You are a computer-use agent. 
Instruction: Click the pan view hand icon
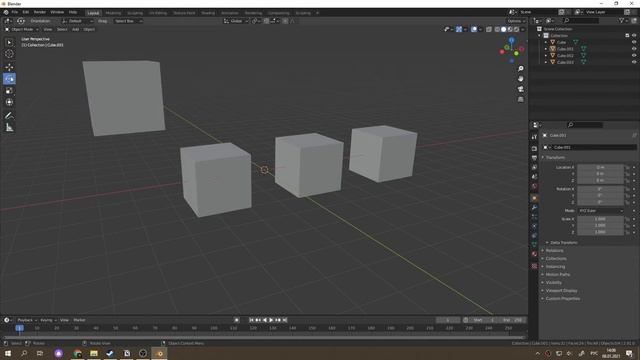pyautogui.click(x=520, y=79)
